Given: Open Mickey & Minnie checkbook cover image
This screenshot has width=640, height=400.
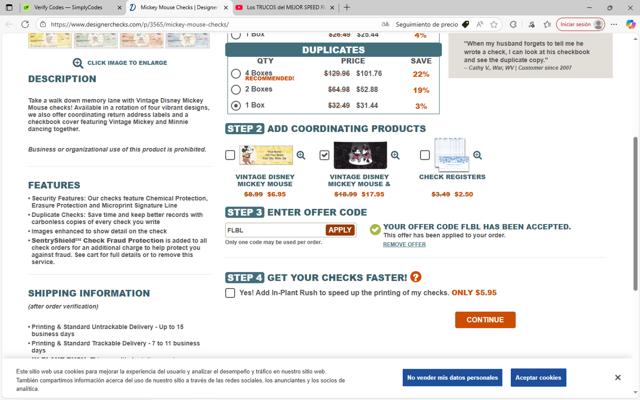Looking at the screenshot, I should (360, 155).
